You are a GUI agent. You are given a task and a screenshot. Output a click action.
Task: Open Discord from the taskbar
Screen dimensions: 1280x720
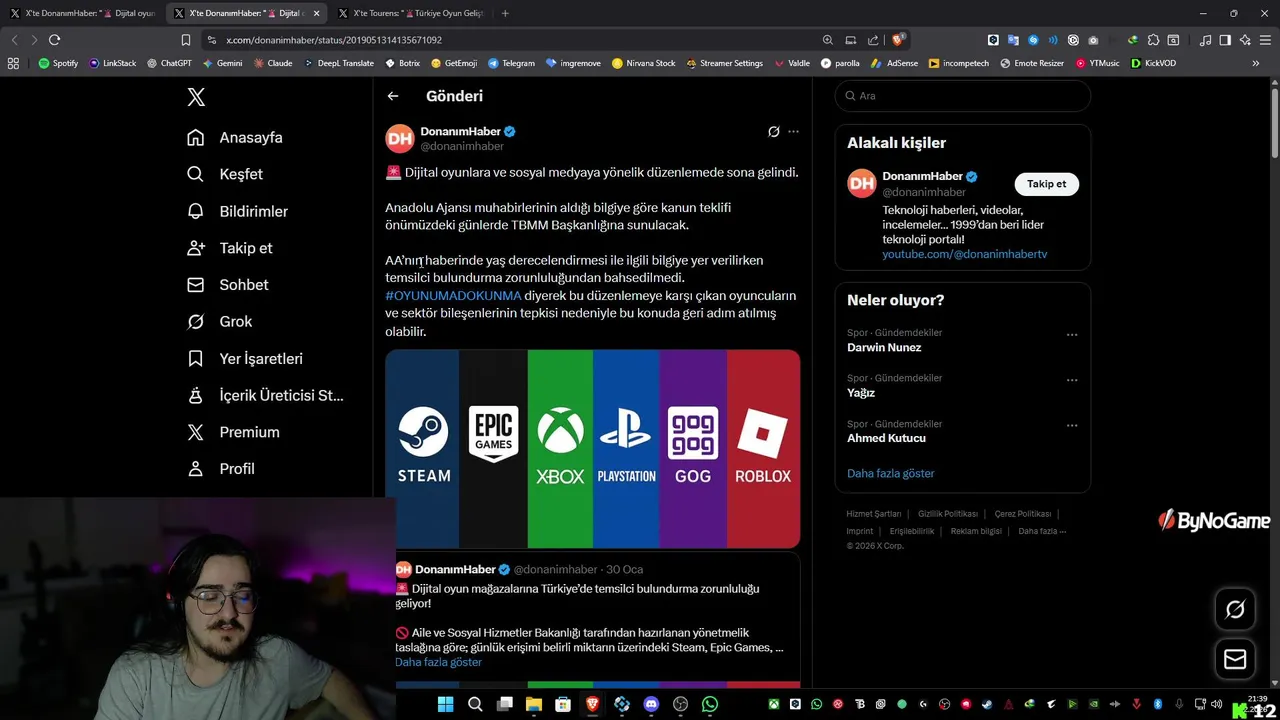(x=651, y=704)
